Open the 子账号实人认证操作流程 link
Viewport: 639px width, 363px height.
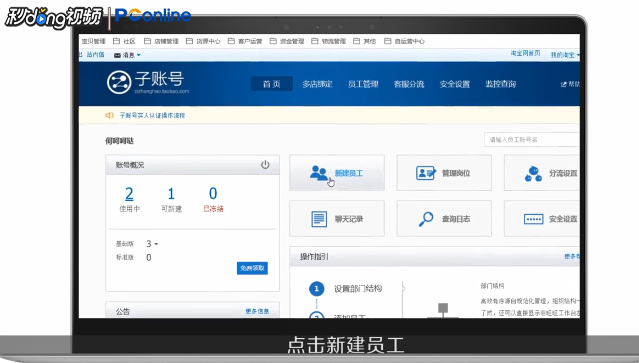(152, 116)
